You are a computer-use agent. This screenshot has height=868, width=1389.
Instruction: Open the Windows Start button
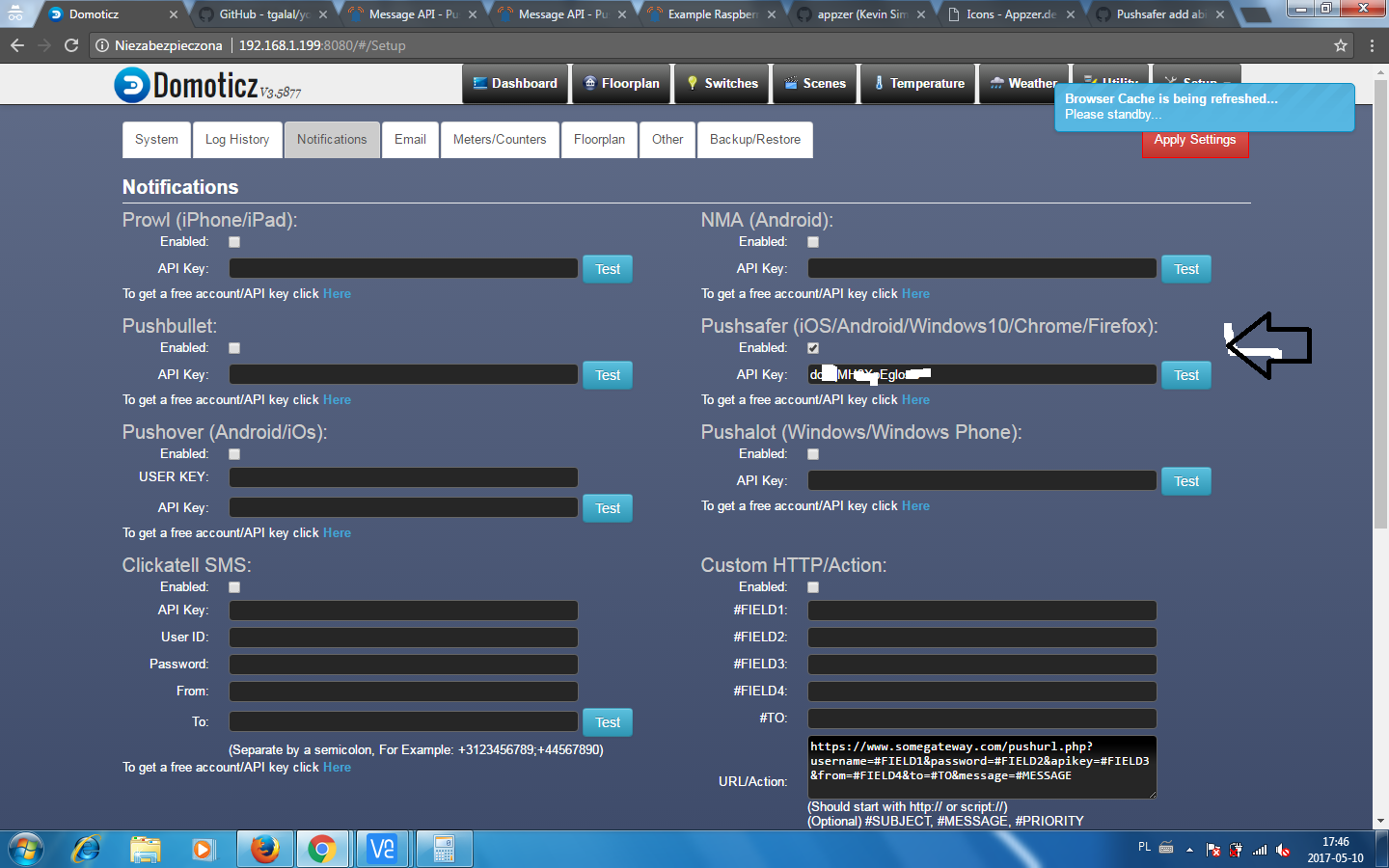pos(26,850)
